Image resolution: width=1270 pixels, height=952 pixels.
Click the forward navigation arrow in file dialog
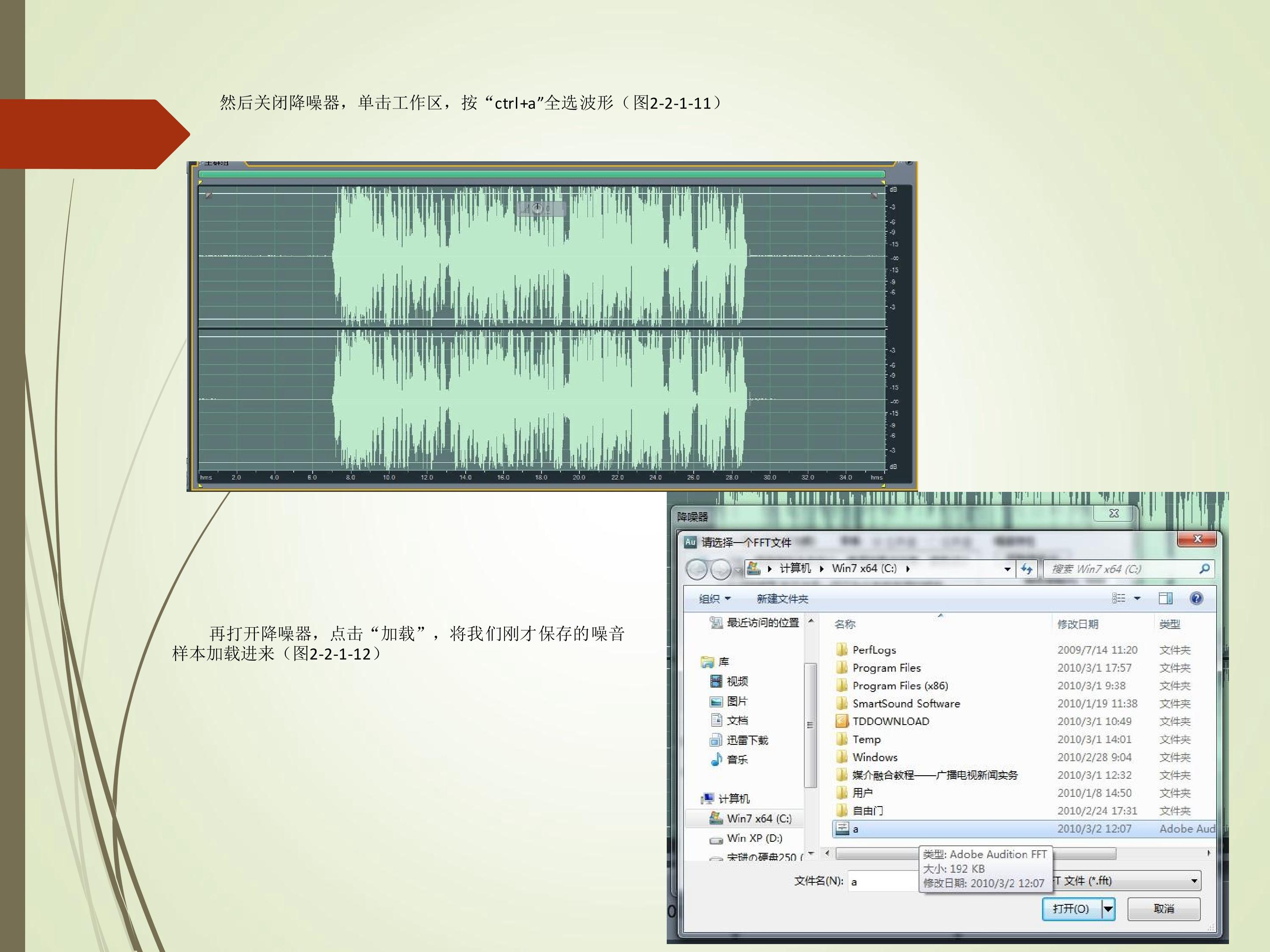(x=721, y=569)
